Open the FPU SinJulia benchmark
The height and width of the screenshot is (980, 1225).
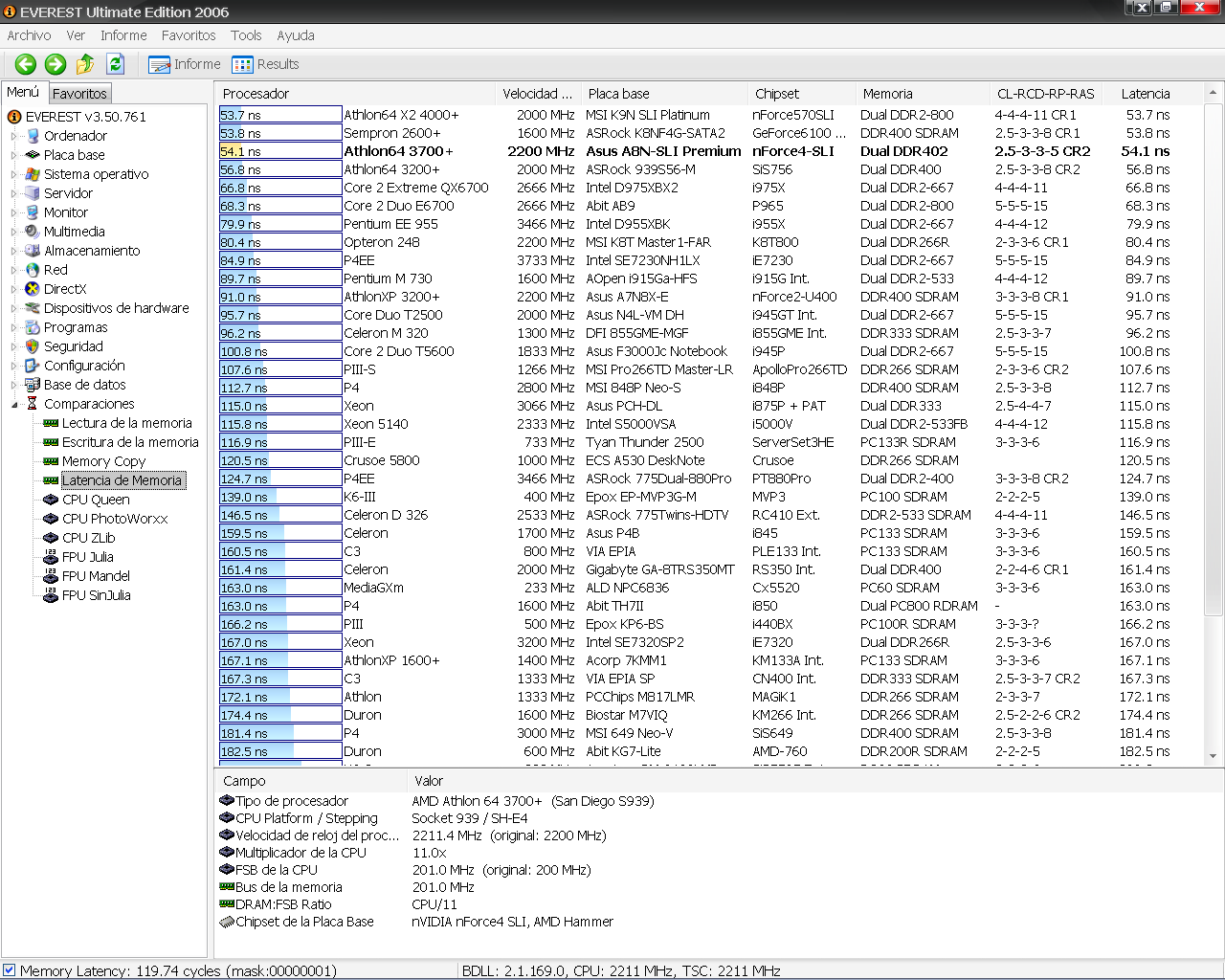(x=97, y=595)
